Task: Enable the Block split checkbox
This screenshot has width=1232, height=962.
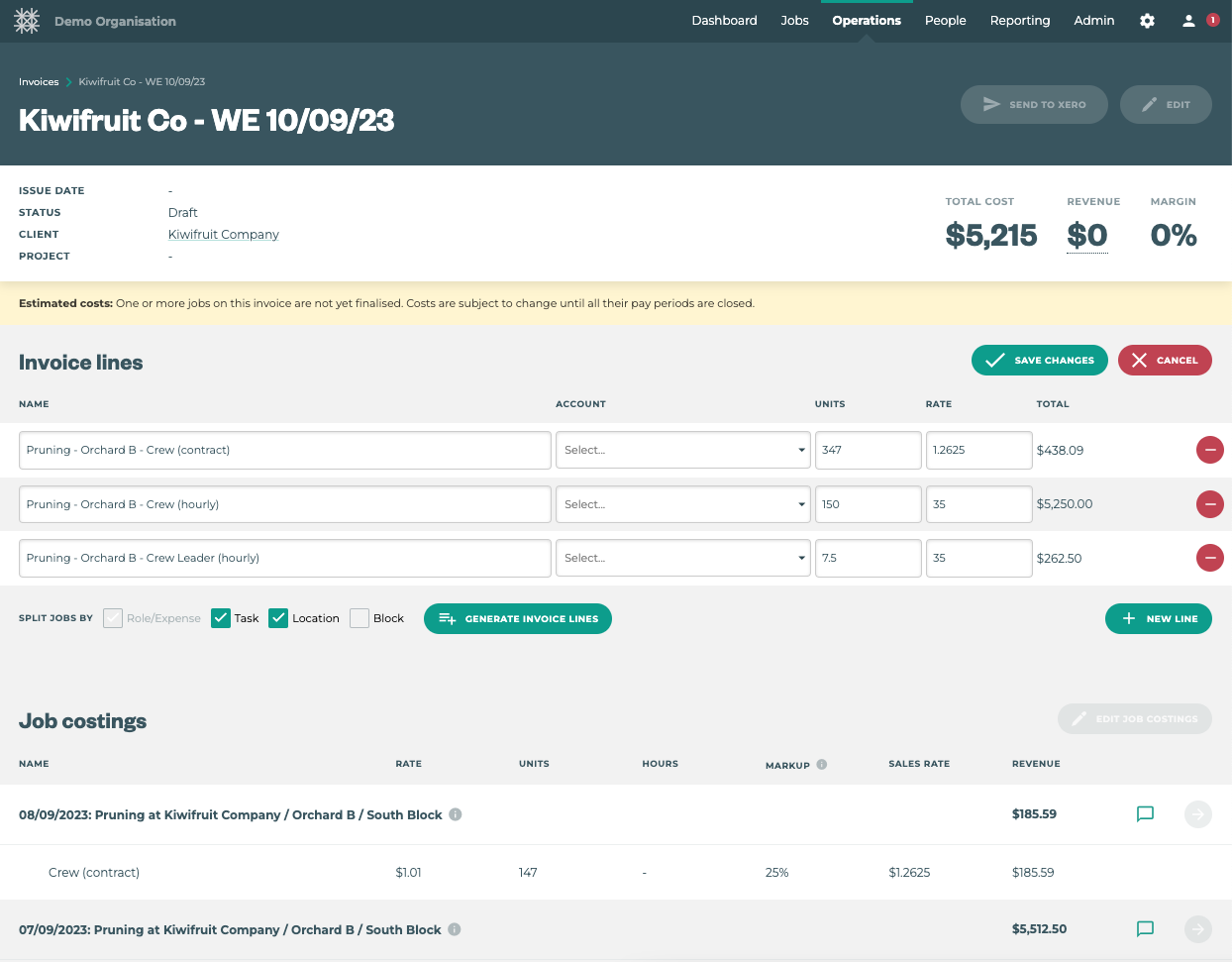Action: pyautogui.click(x=359, y=618)
